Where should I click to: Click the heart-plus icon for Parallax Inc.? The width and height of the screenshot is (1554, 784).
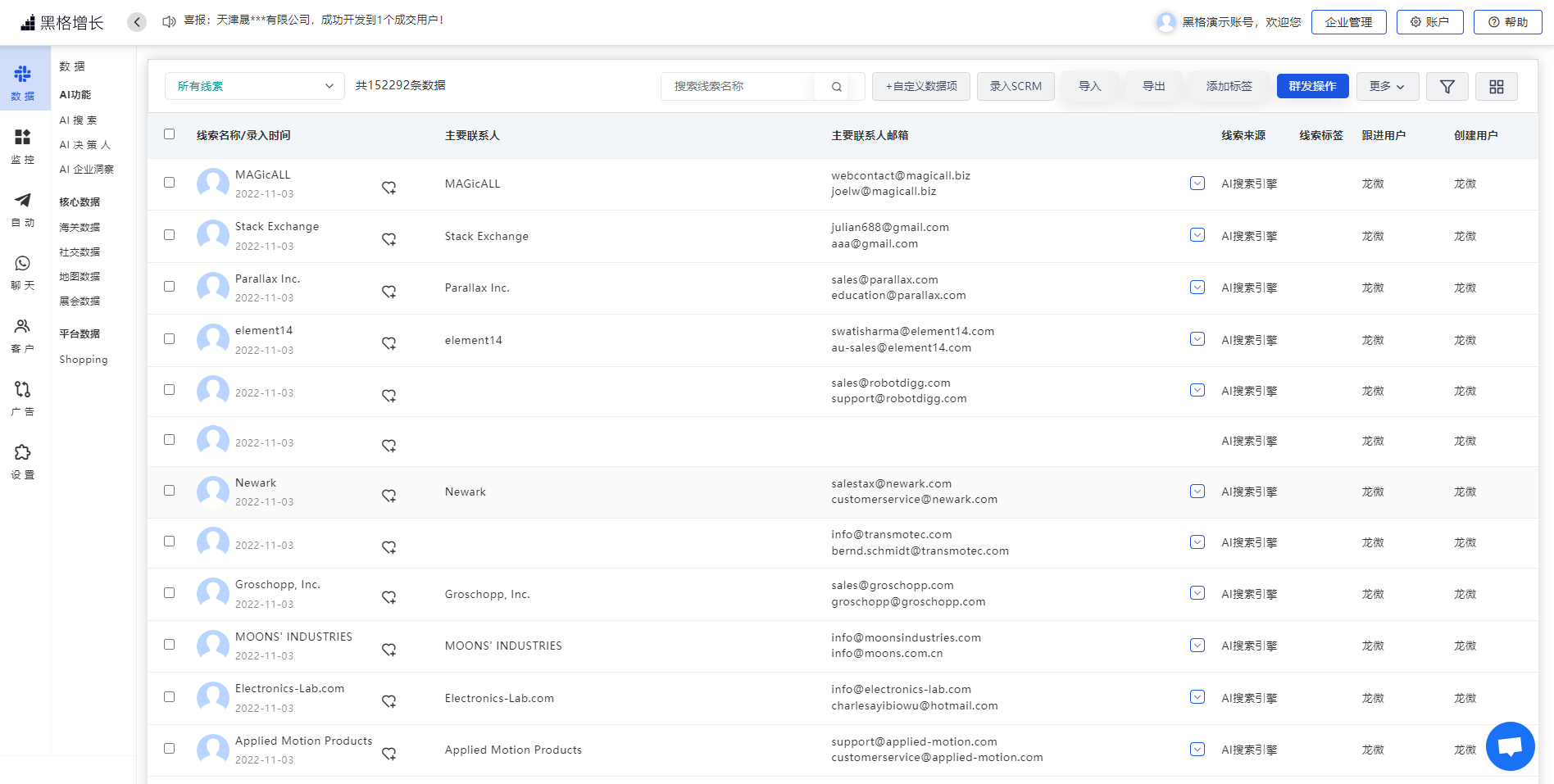point(389,292)
